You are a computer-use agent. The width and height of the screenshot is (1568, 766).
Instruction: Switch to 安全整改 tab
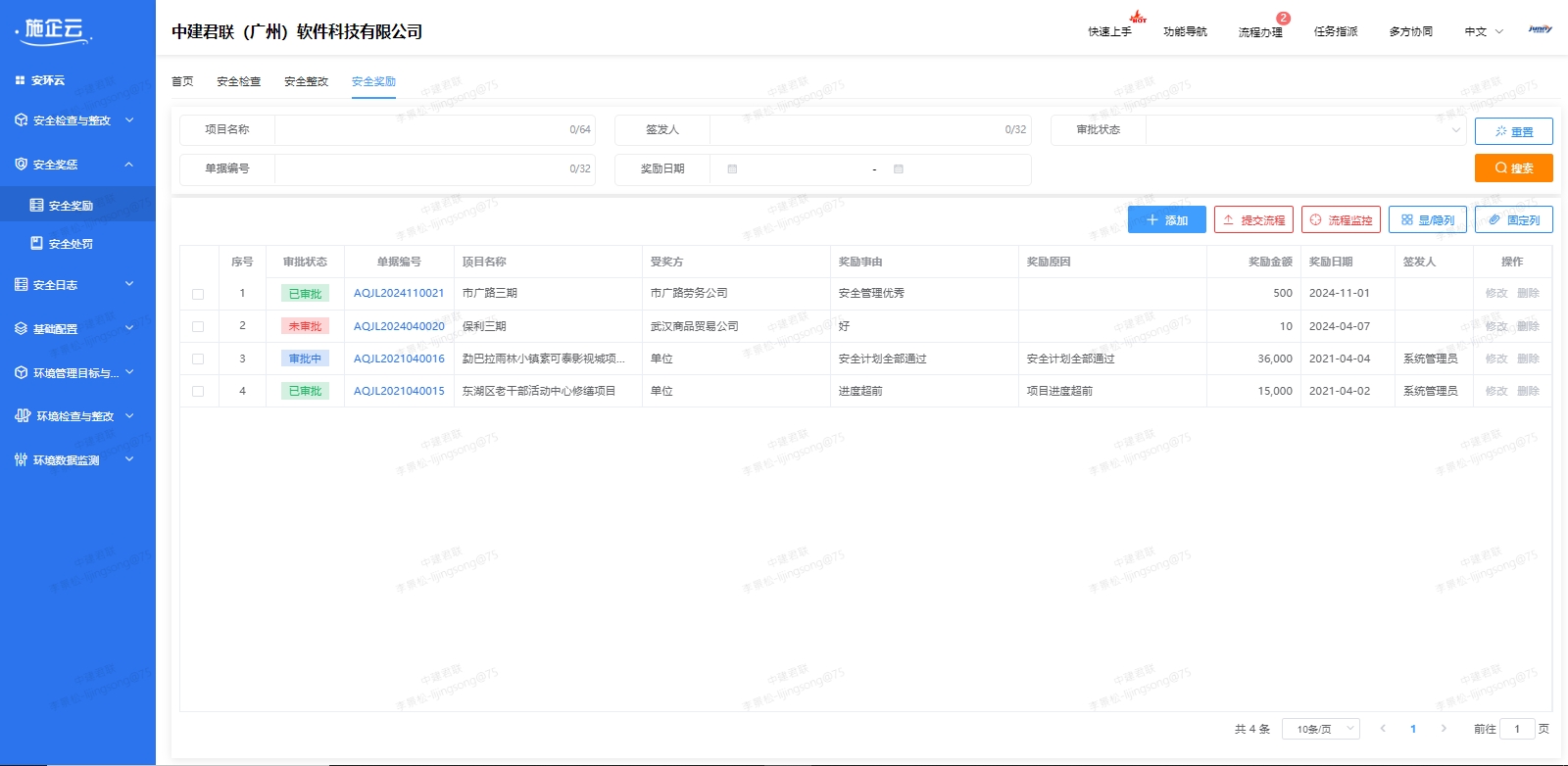pos(307,81)
